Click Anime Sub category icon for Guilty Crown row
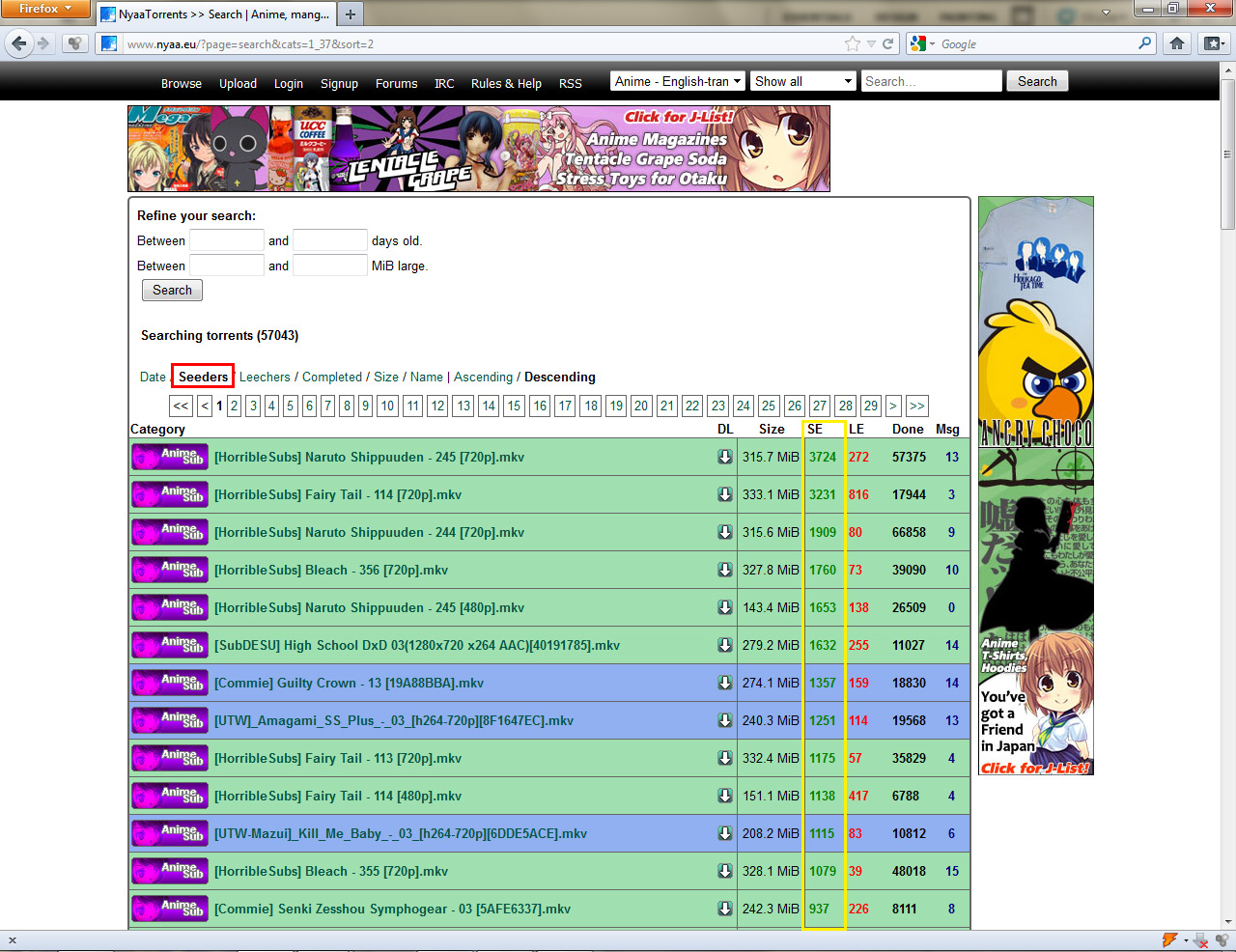Viewport: 1236px width, 952px height. coord(169,683)
